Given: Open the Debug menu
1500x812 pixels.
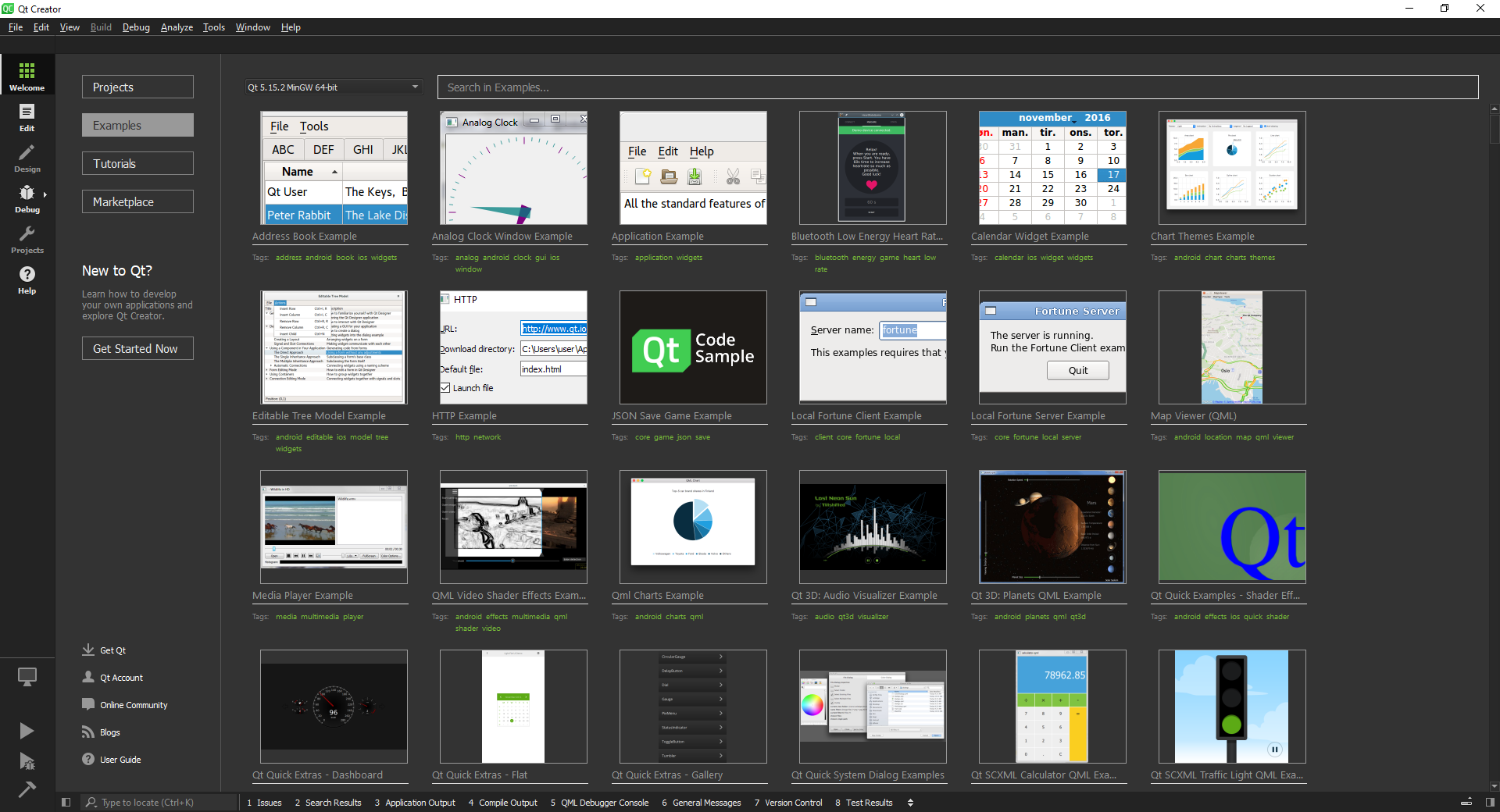Looking at the screenshot, I should tap(136, 27).
